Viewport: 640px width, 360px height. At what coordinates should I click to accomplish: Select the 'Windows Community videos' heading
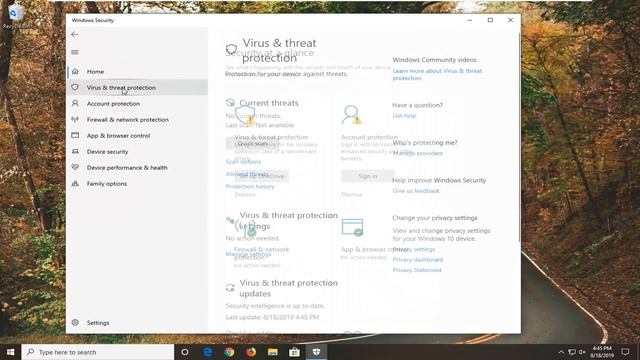[434, 60]
